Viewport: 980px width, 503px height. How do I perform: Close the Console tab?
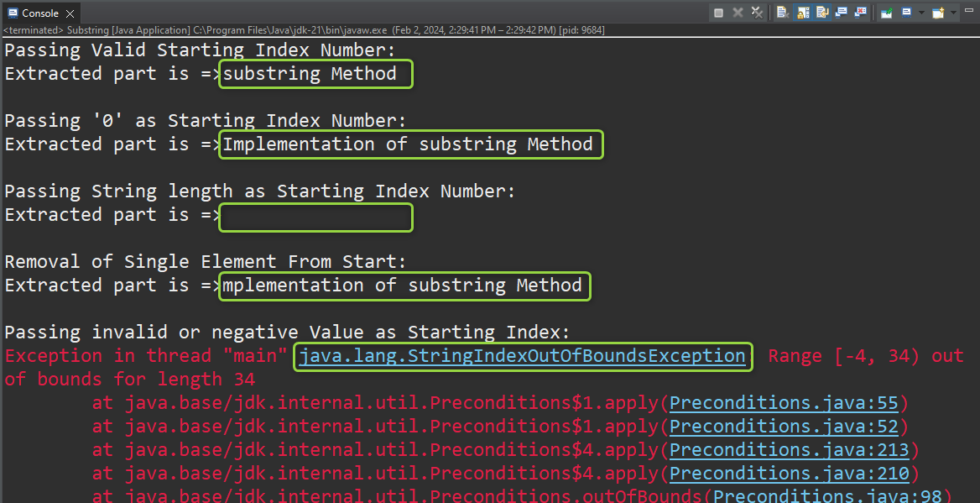point(70,13)
